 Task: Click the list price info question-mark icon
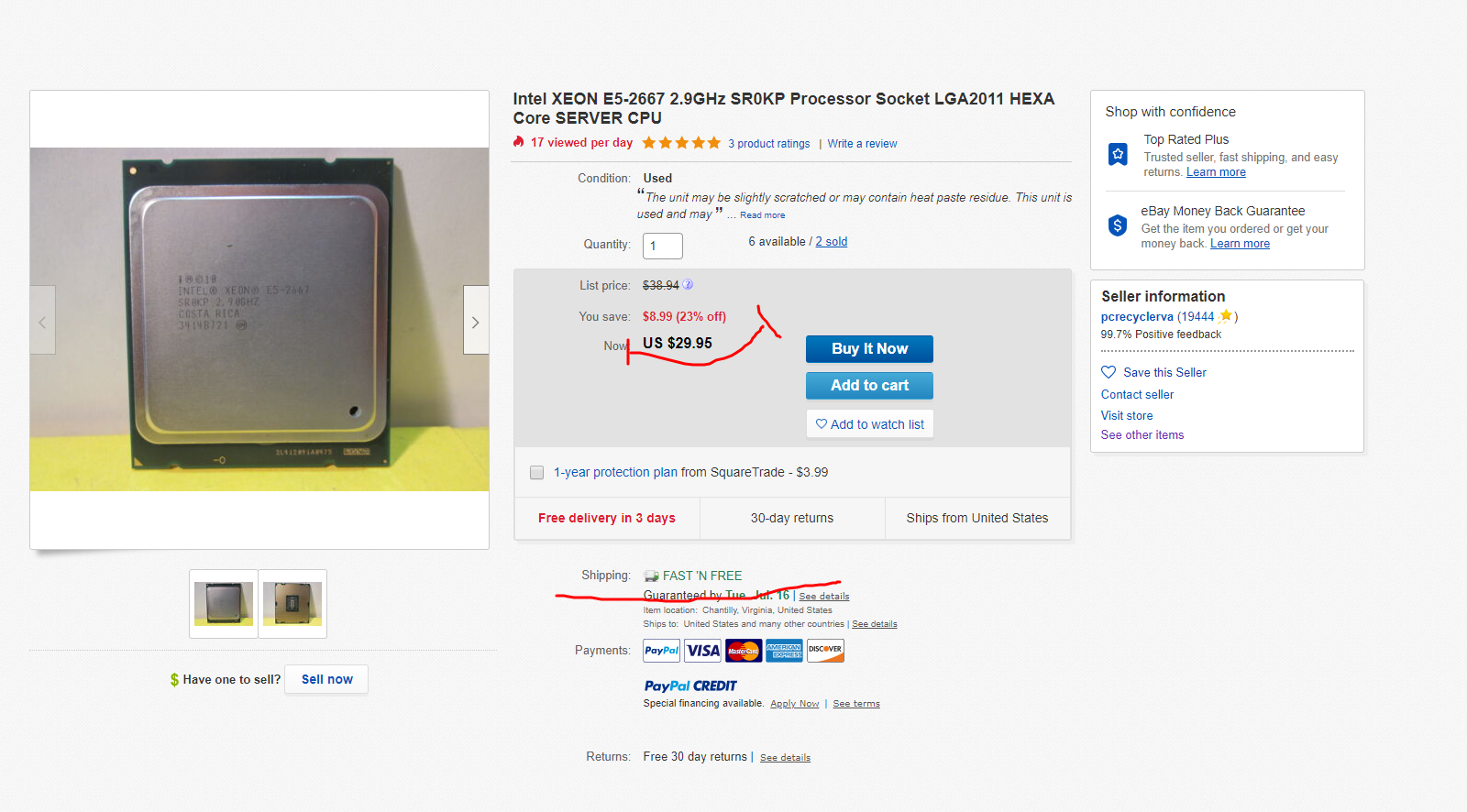[688, 285]
